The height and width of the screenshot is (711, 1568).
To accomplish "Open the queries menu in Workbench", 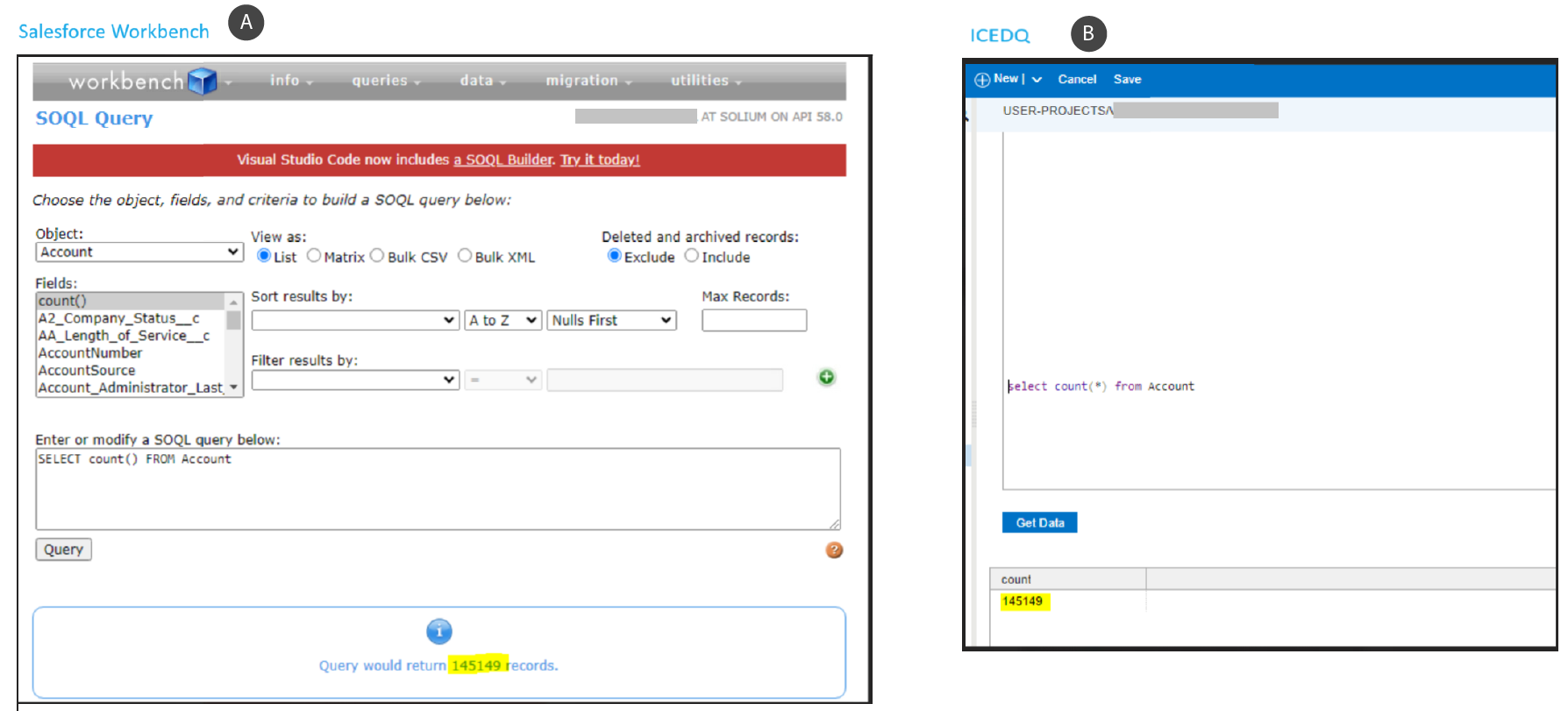I will tap(387, 81).
